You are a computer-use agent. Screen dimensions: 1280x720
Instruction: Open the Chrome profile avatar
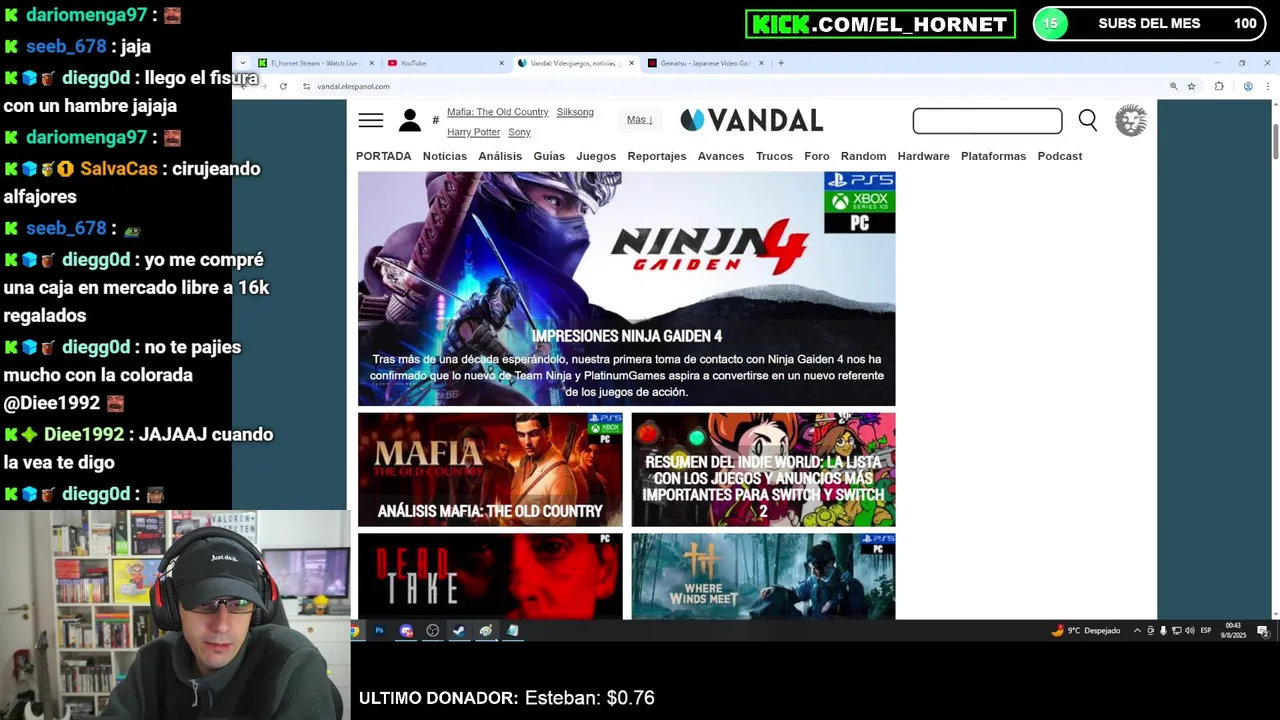[1248, 86]
